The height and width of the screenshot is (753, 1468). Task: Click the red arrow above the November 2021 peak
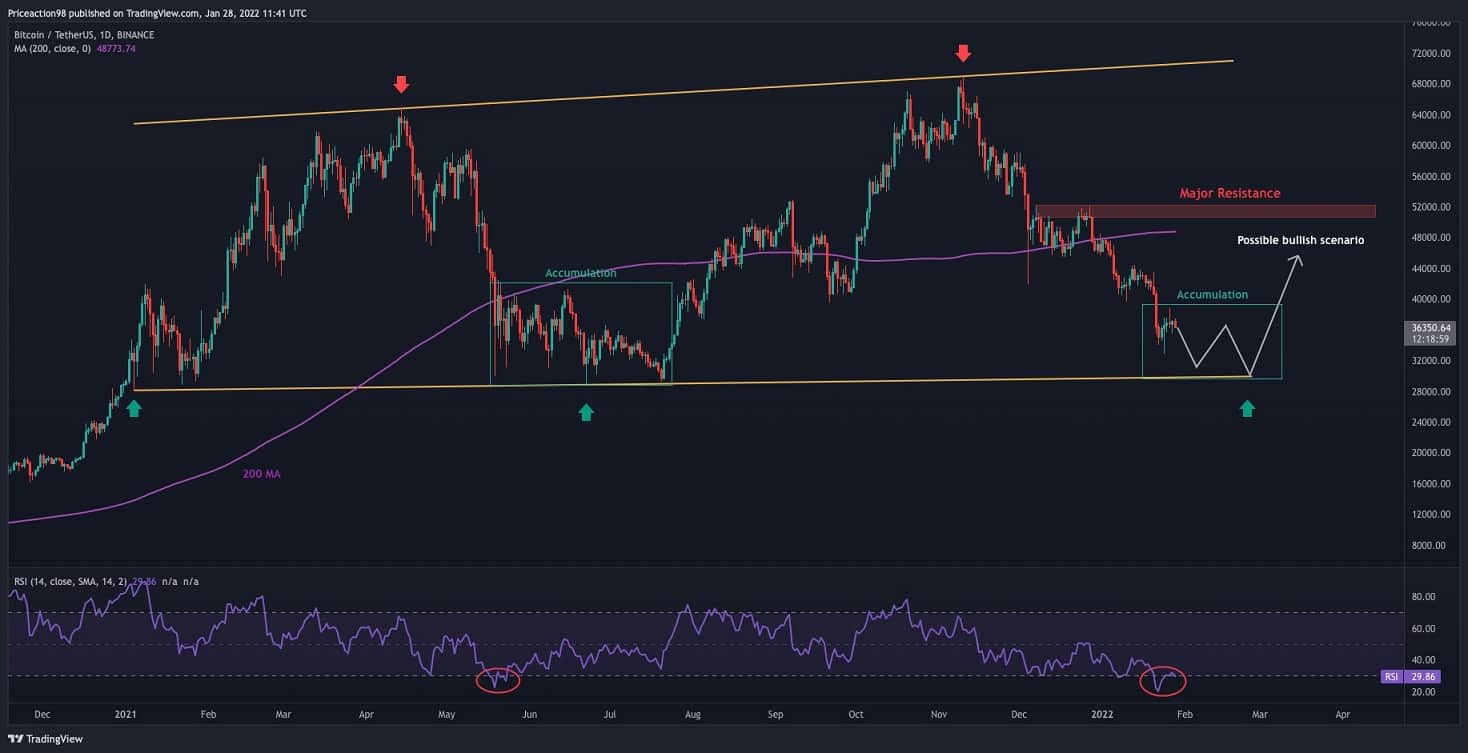pyautogui.click(x=963, y=53)
